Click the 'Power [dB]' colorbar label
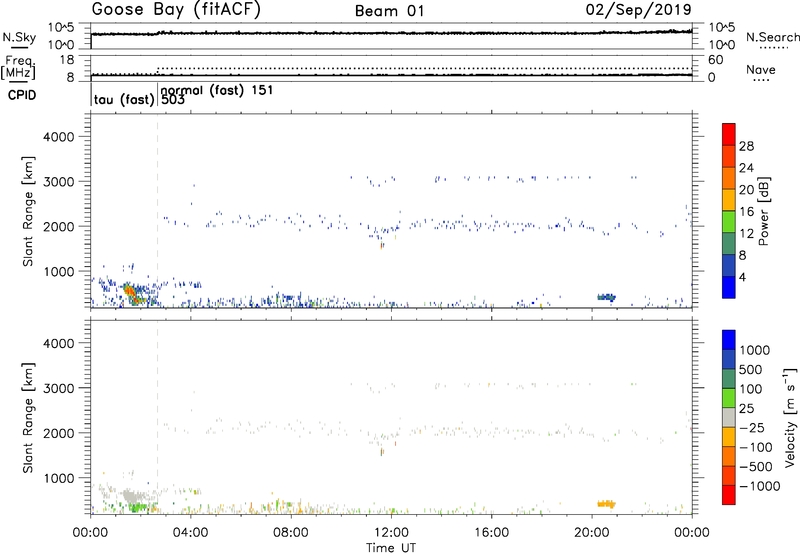 pos(764,211)
